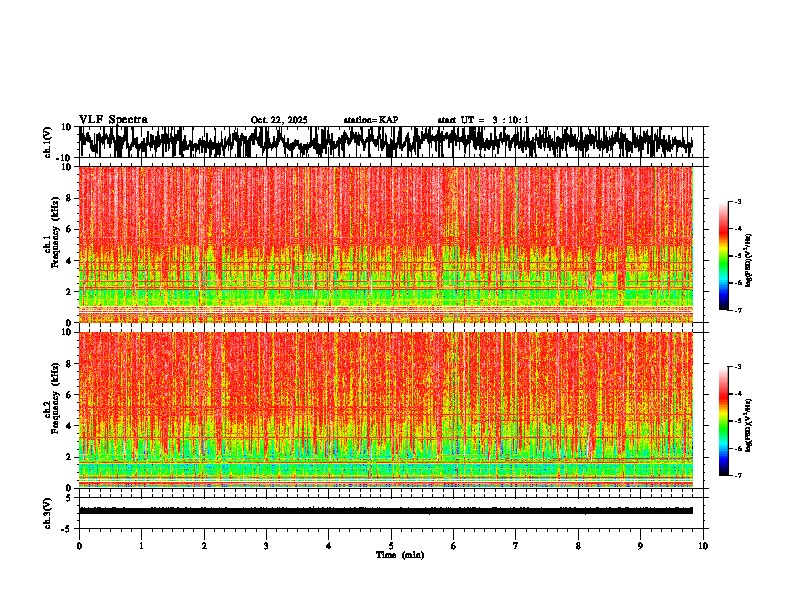Click inside the ch.1 spectrogram panel
Viewport: 792px width, 612px height.
[x=386, y=244]
